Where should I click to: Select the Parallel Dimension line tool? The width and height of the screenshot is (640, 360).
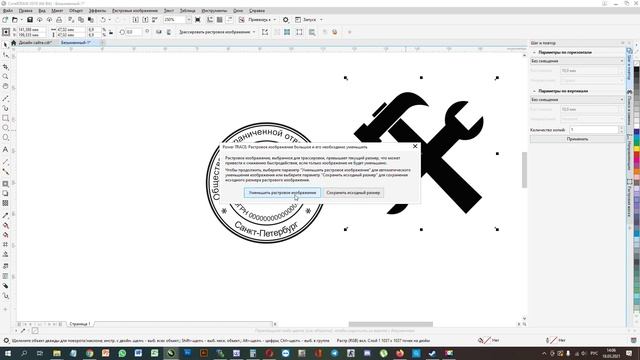click(5, 162)
